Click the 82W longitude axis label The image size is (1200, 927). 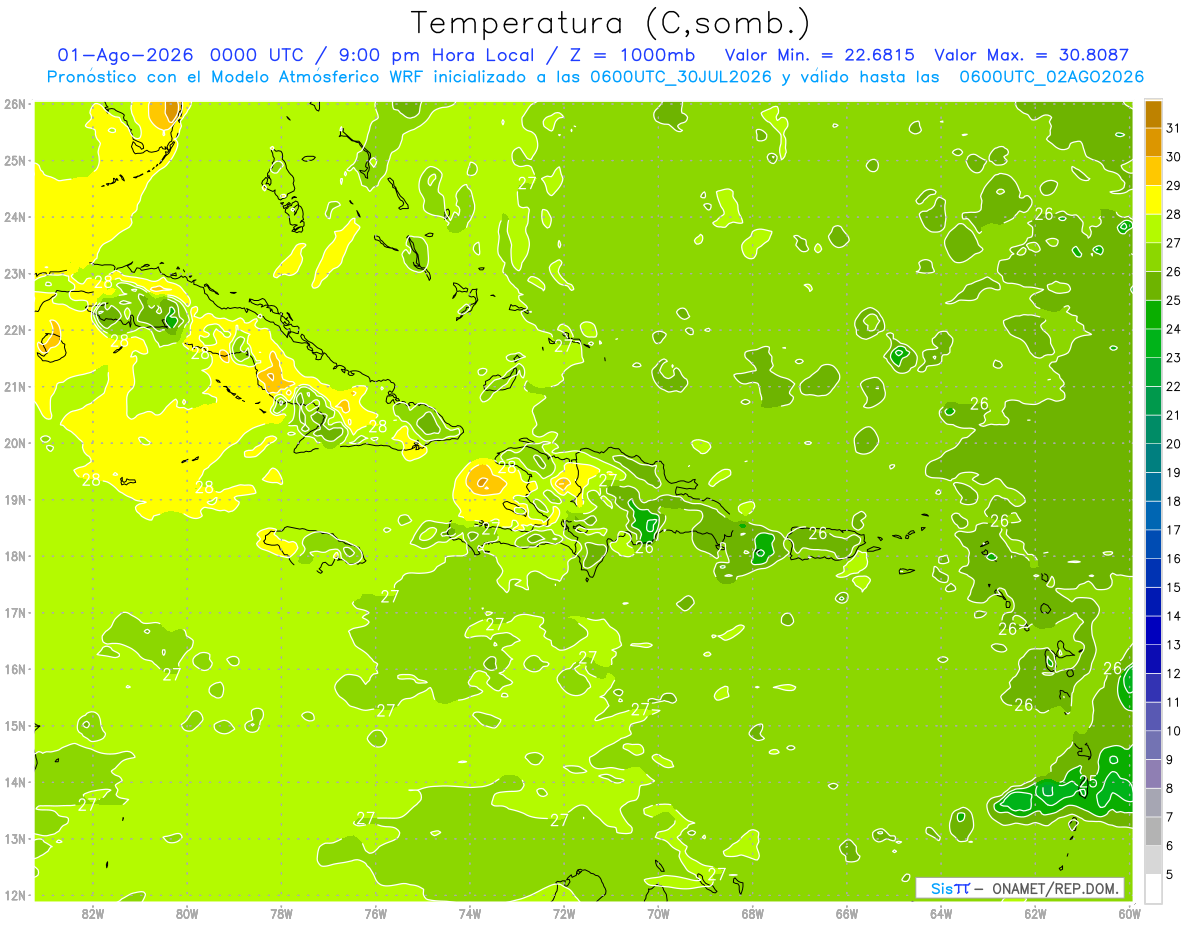click(93, 913)
